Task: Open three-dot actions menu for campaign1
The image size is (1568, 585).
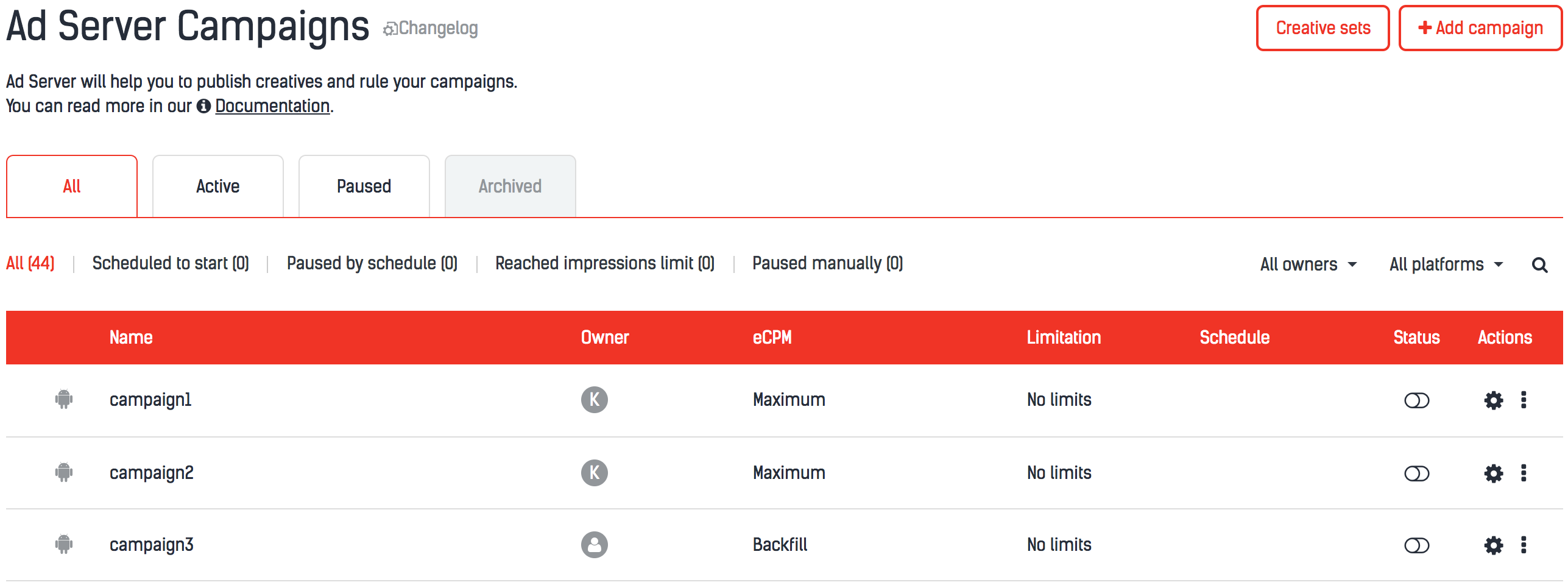Action: [1523, 400]
